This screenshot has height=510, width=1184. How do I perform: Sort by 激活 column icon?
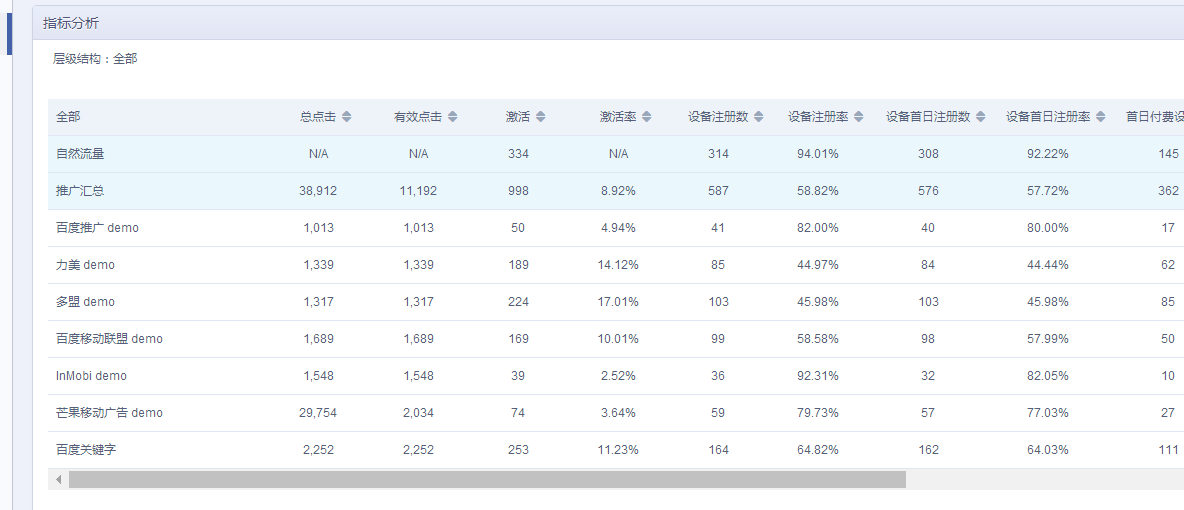[540, 117]
